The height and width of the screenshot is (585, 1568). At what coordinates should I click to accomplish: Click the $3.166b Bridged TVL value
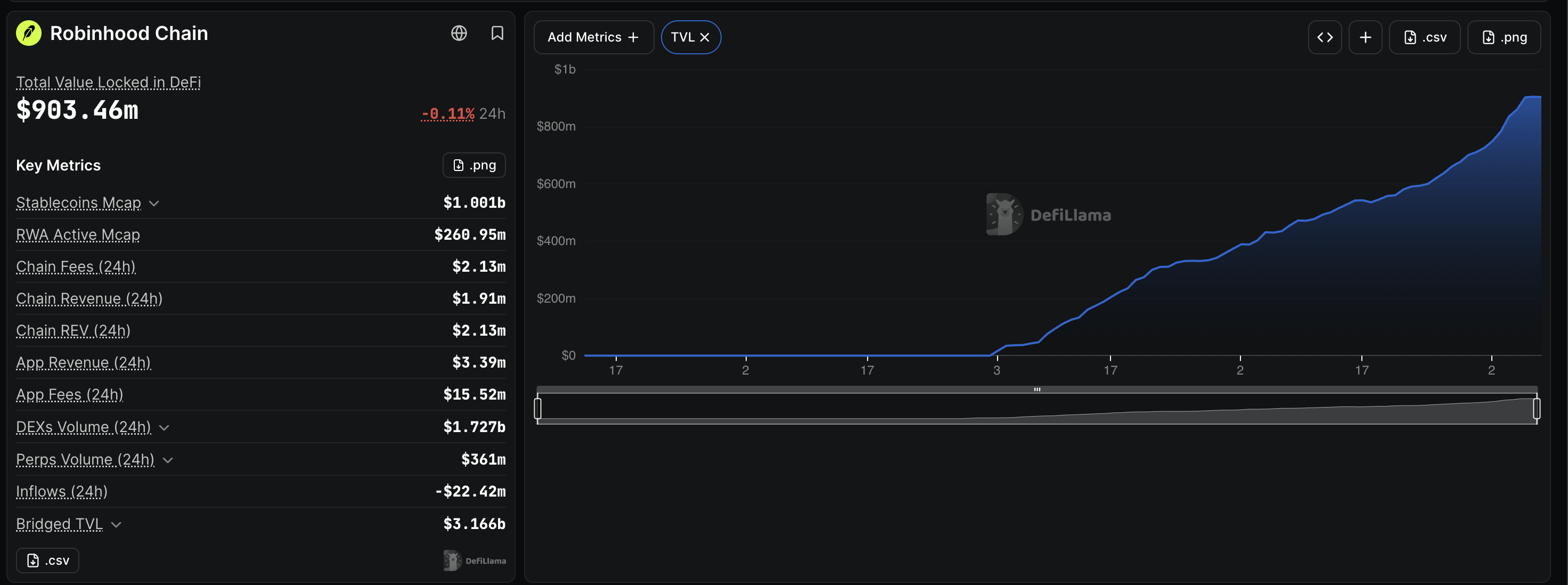point(474,524)
